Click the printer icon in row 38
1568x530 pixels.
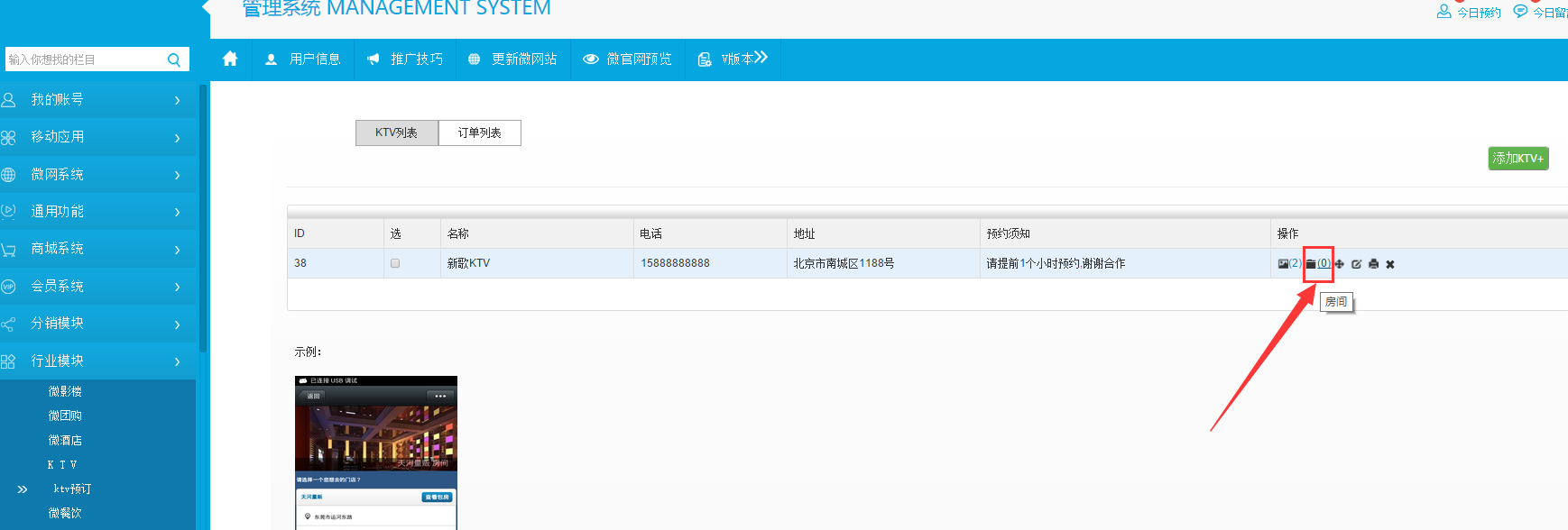pyautogui.click(x=1373, y=264)
